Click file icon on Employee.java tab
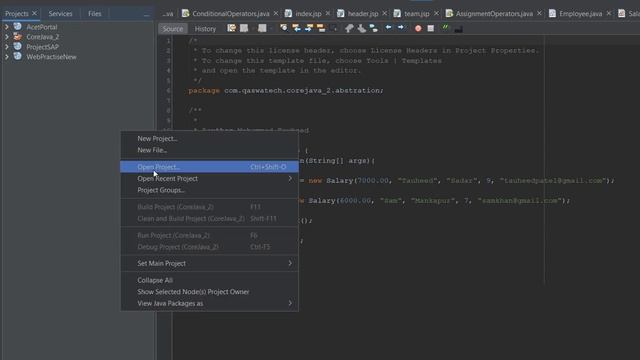This screenshot has width=640, height=360. pos(552,13)
